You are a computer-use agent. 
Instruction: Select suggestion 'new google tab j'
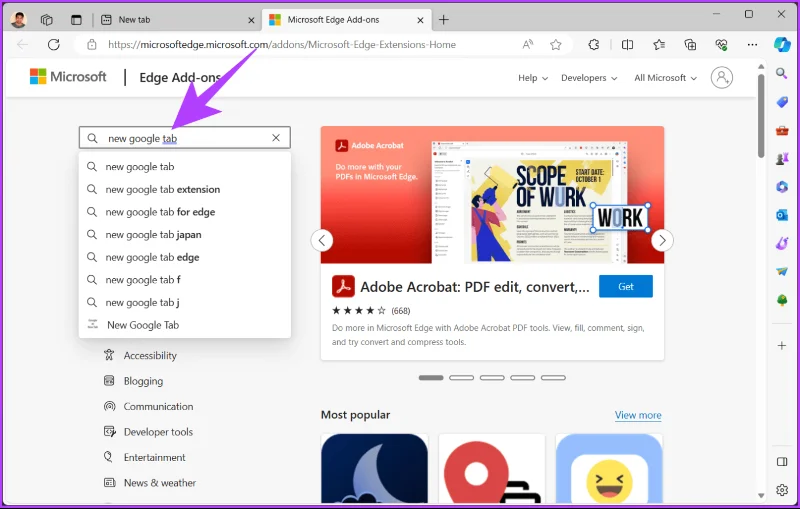click(x=185, y=302)
